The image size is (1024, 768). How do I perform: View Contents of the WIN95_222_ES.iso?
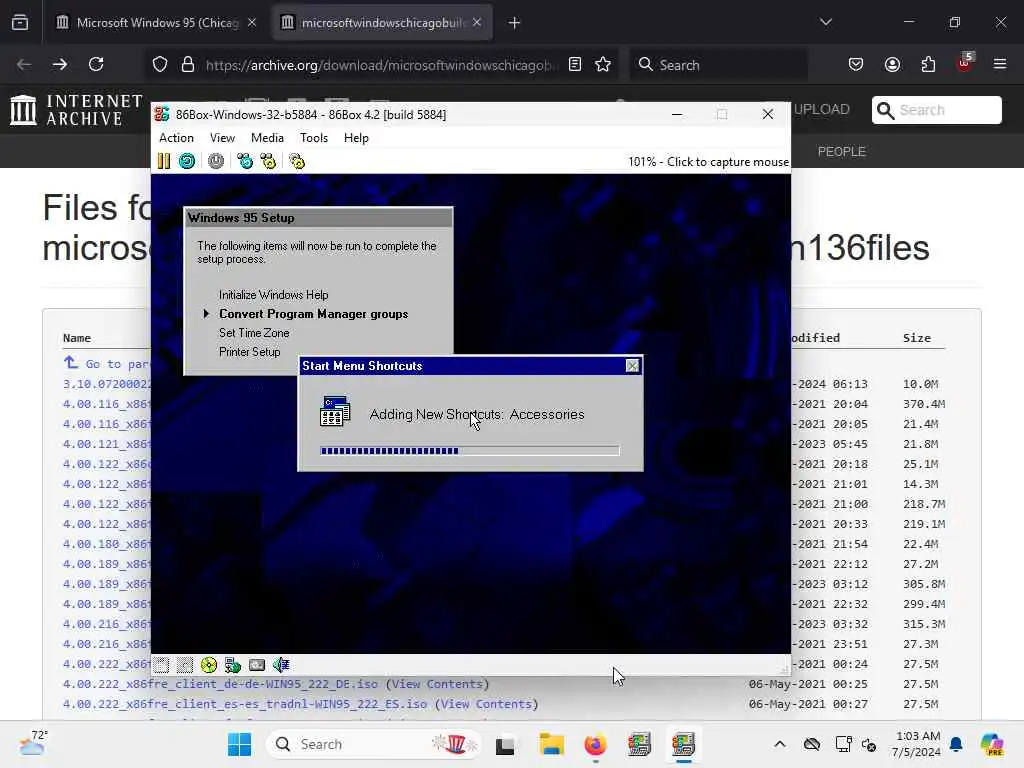[487, 704]
